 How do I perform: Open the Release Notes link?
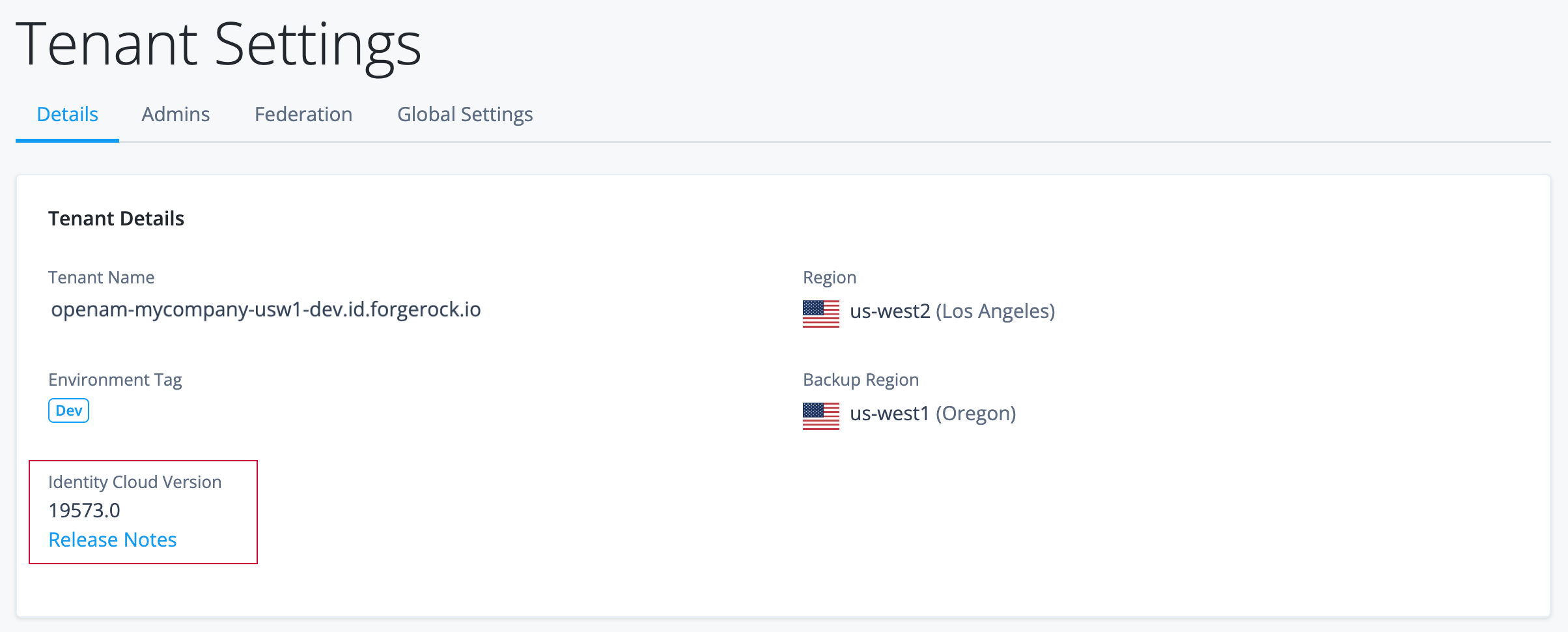tap(113, 540)
